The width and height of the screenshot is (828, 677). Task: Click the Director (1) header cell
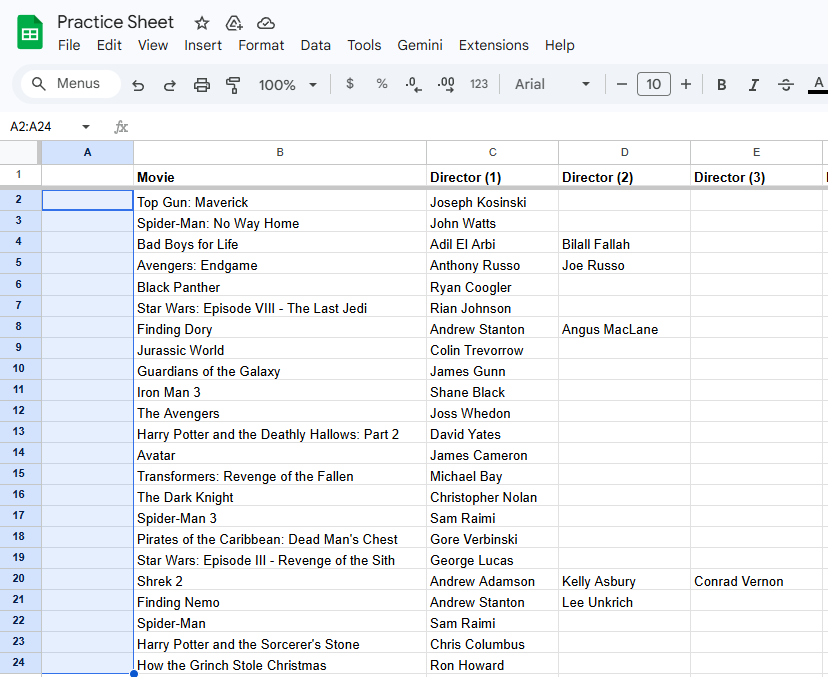493,177
